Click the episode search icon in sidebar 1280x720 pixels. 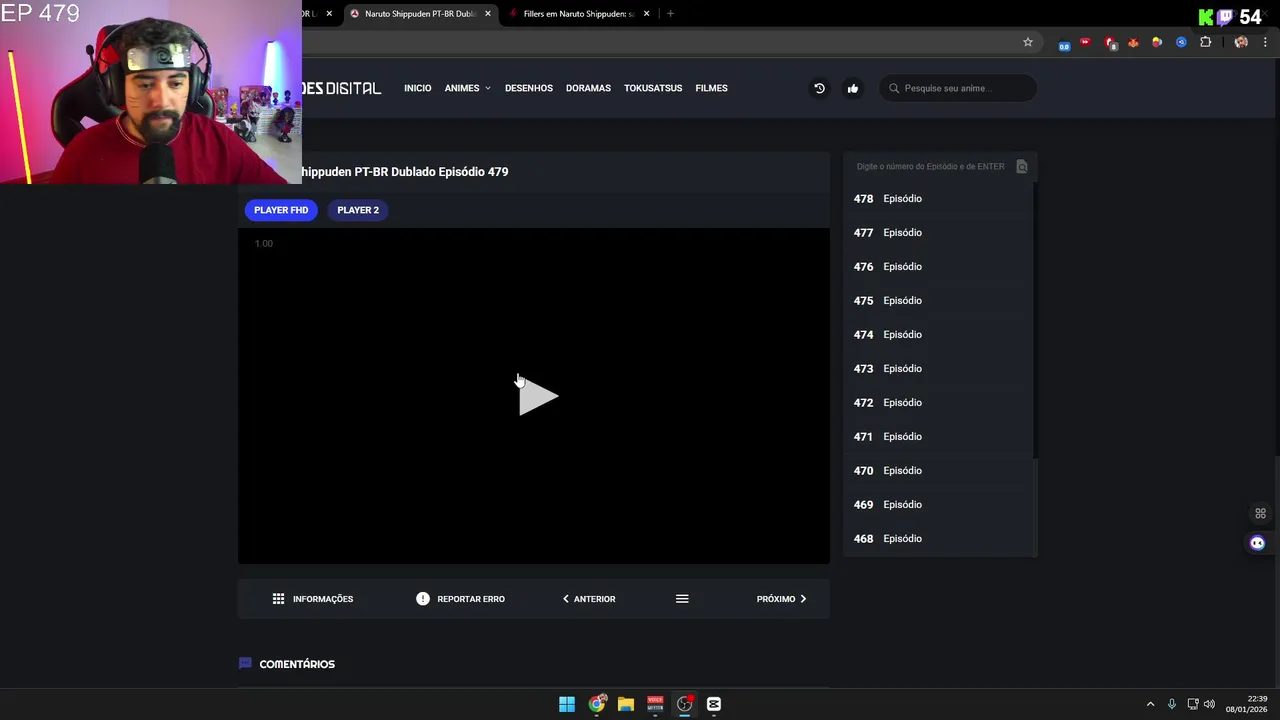coord(1022,166)
